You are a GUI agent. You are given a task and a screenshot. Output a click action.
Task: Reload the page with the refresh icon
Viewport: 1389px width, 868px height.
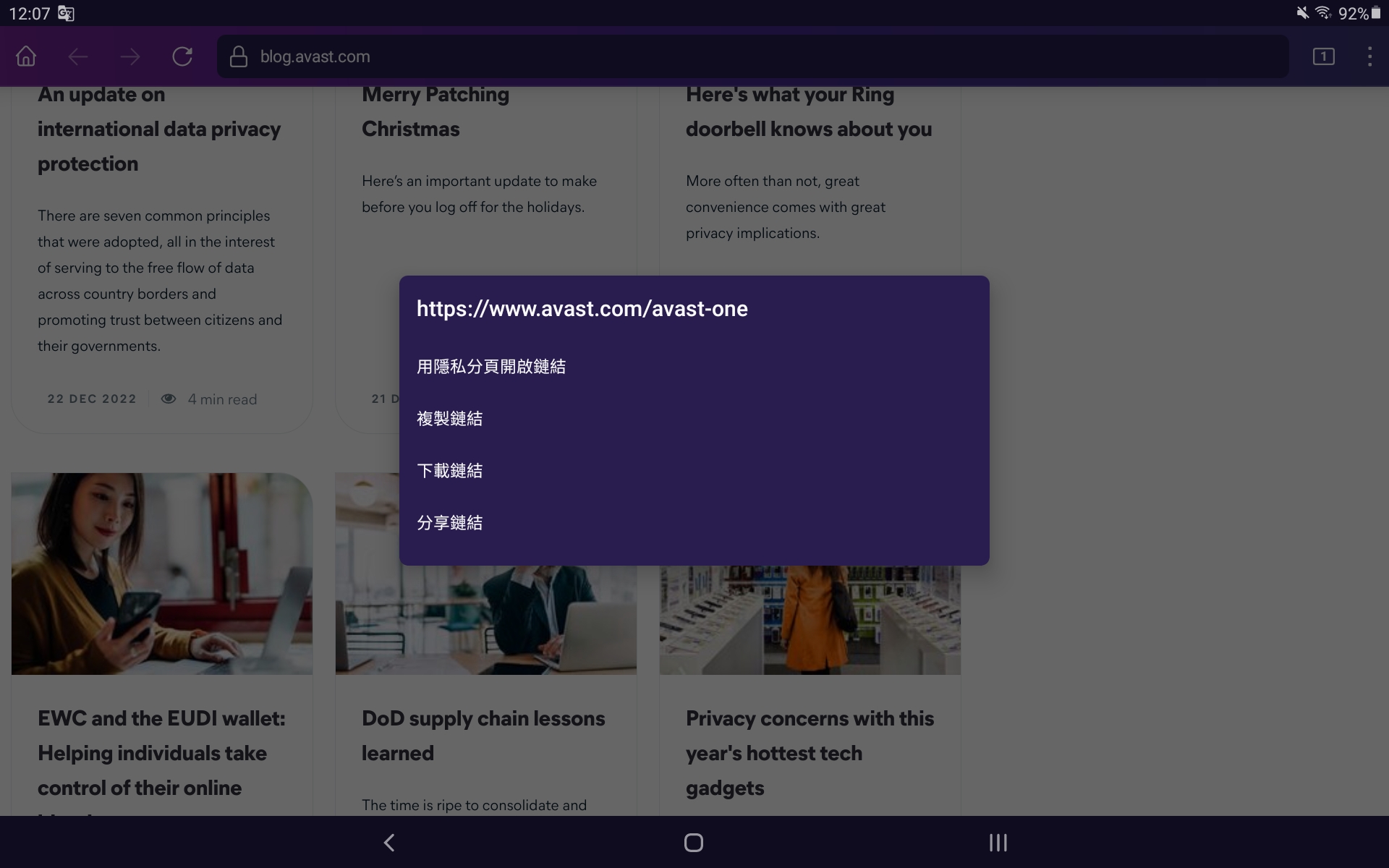(183, 56)
